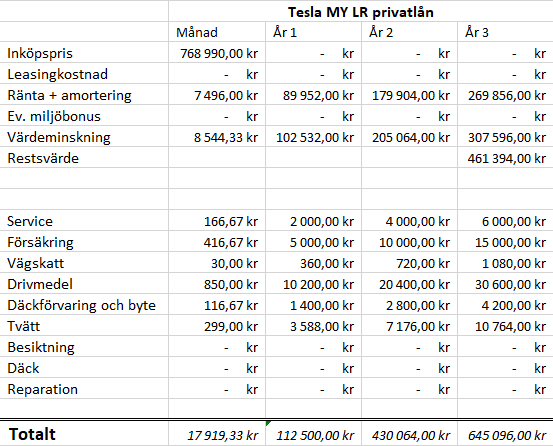Click the 30,00 kr cell
The width and height of the screenshot is (553, 446).
(x=217, y=263)
